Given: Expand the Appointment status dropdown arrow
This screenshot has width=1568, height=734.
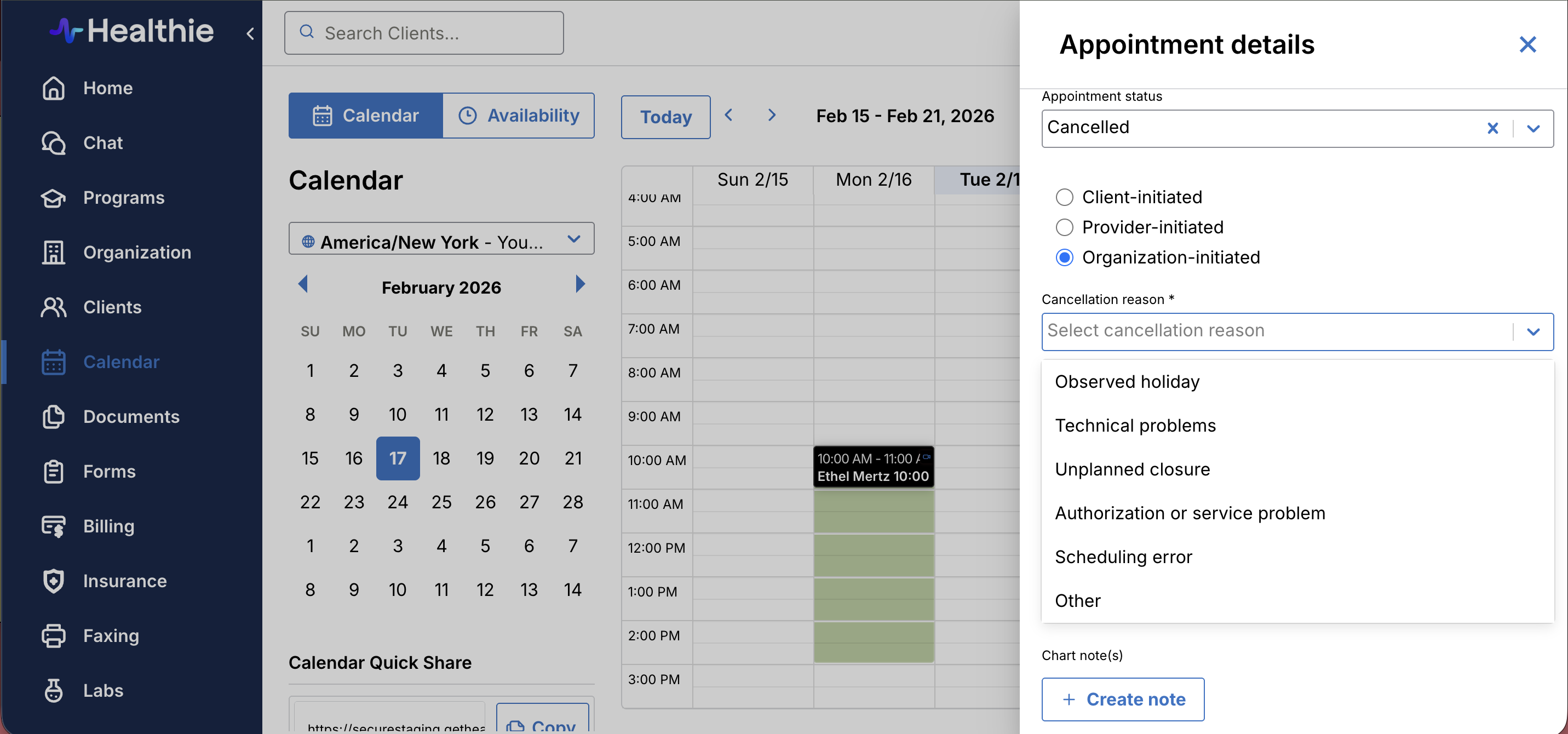Looking at the screenshot, I should [1533, 128].
